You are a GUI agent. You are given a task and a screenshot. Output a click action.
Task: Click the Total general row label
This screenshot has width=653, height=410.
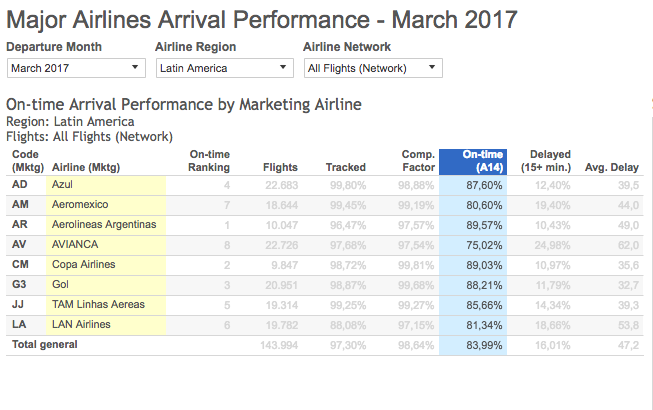45,345
